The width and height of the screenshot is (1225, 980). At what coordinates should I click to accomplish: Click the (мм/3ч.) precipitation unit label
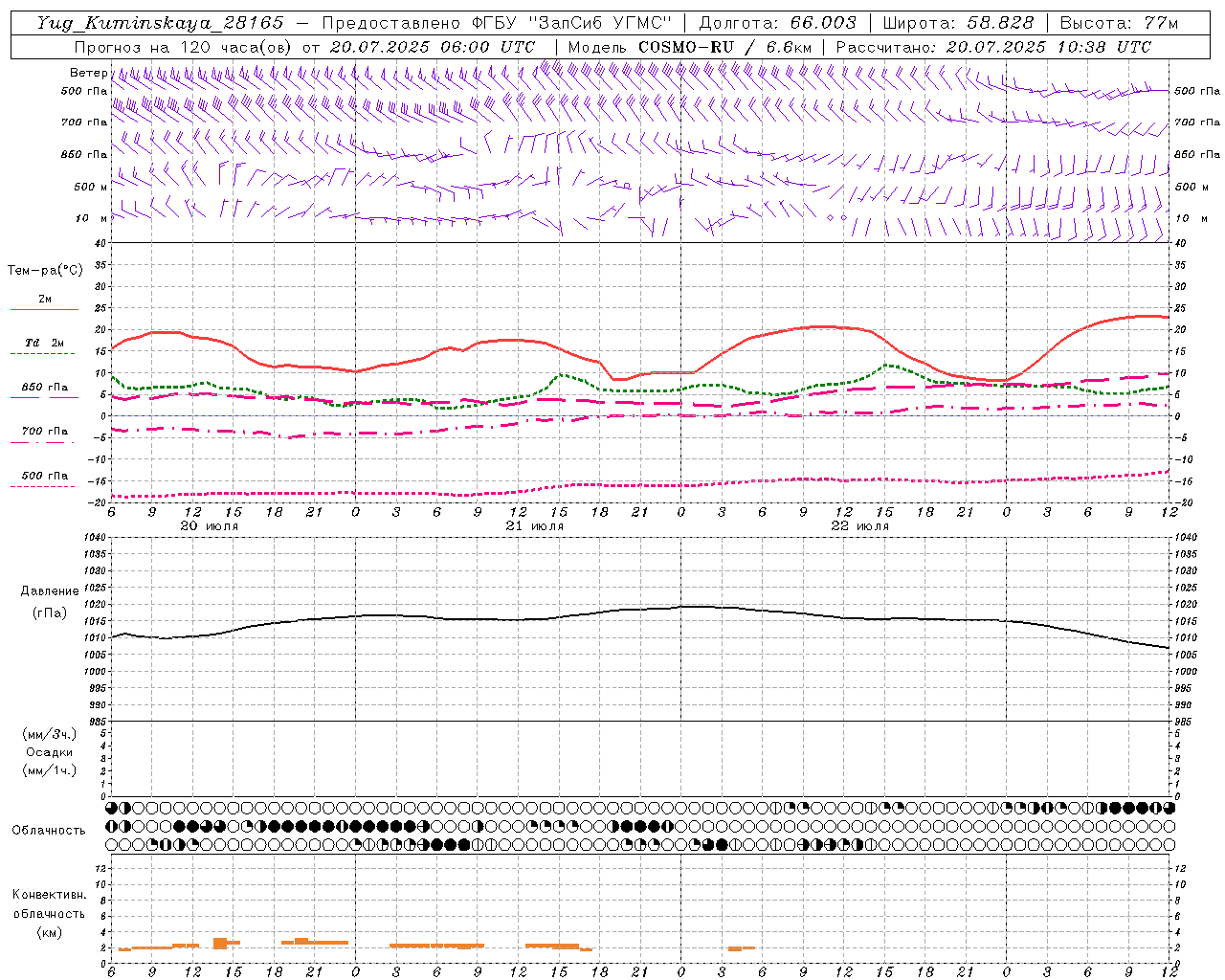coord(50,734)
